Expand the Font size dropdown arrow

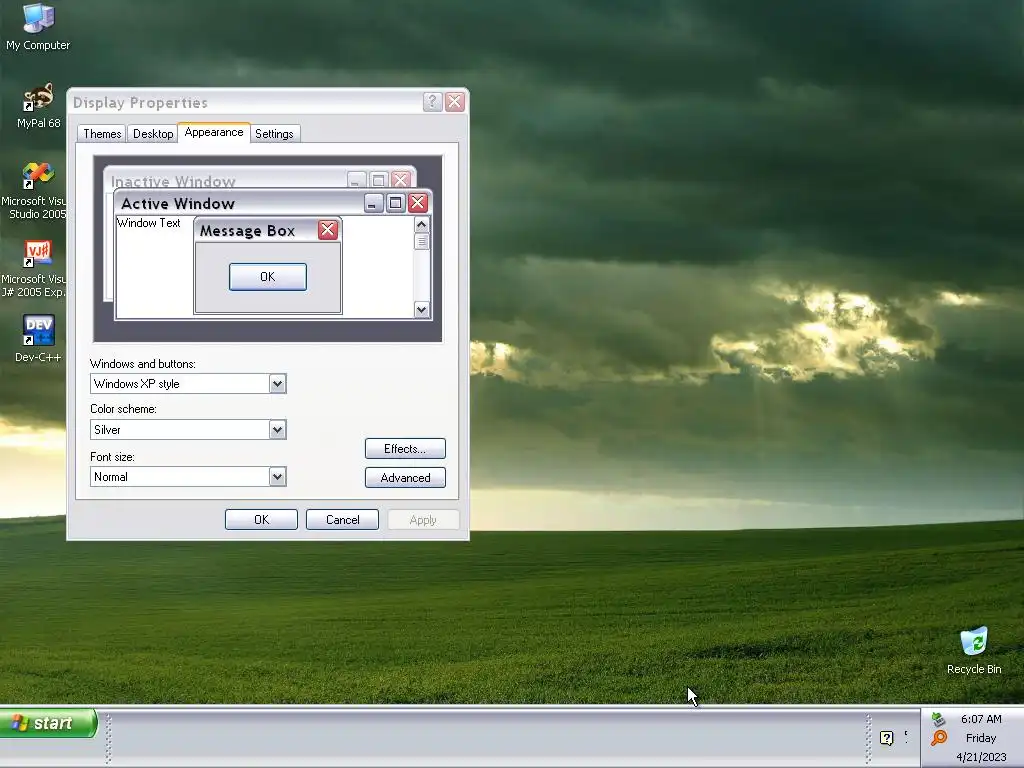(278, 477)
